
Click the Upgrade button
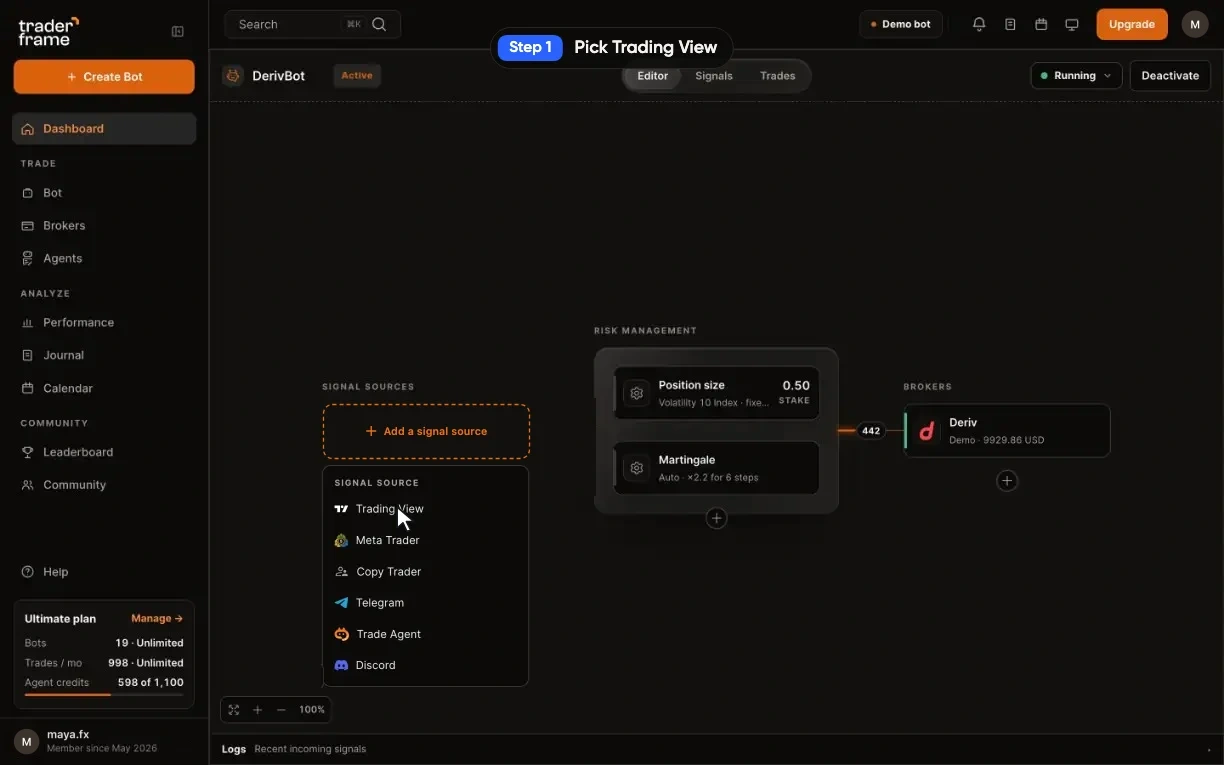pos(1132,24)
